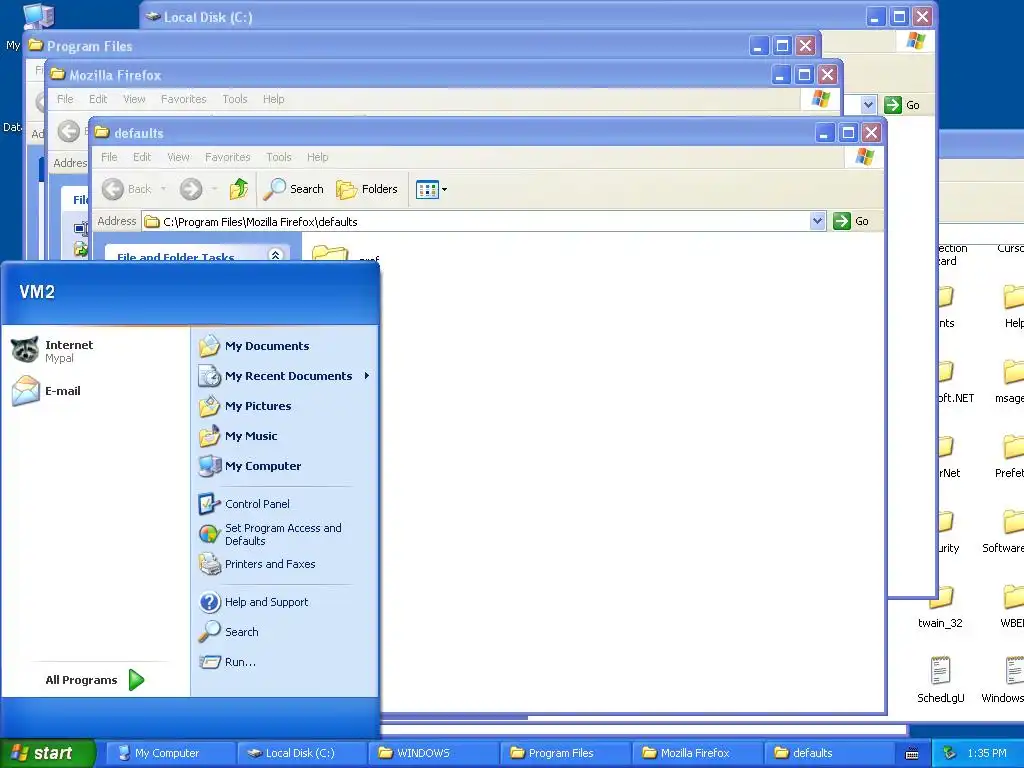Click Search toolbar button in defaults window
This screenshot has height=768, width=1024.
[x=293, y=189]
